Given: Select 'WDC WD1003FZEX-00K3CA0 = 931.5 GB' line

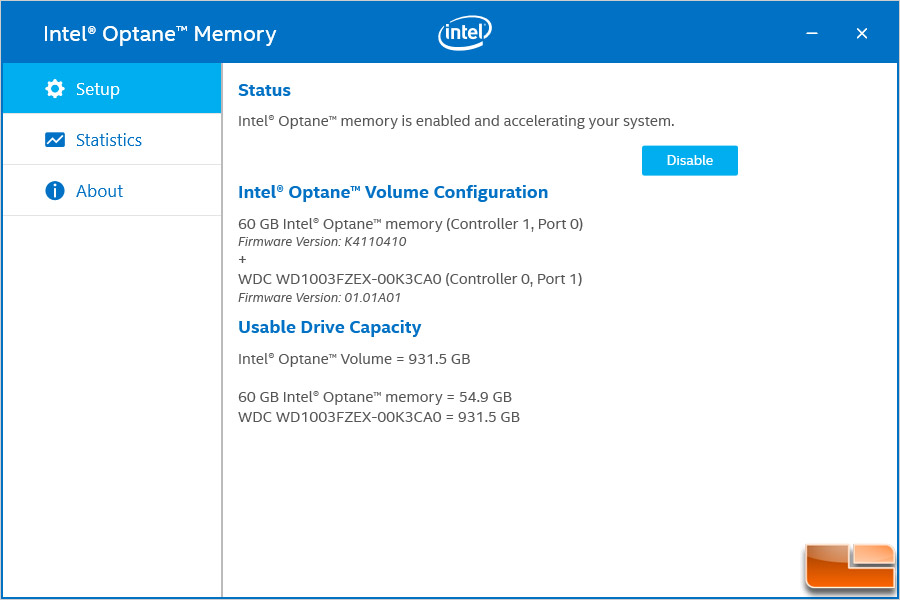Looking at the screenshot, I should [x=379, y=417].
